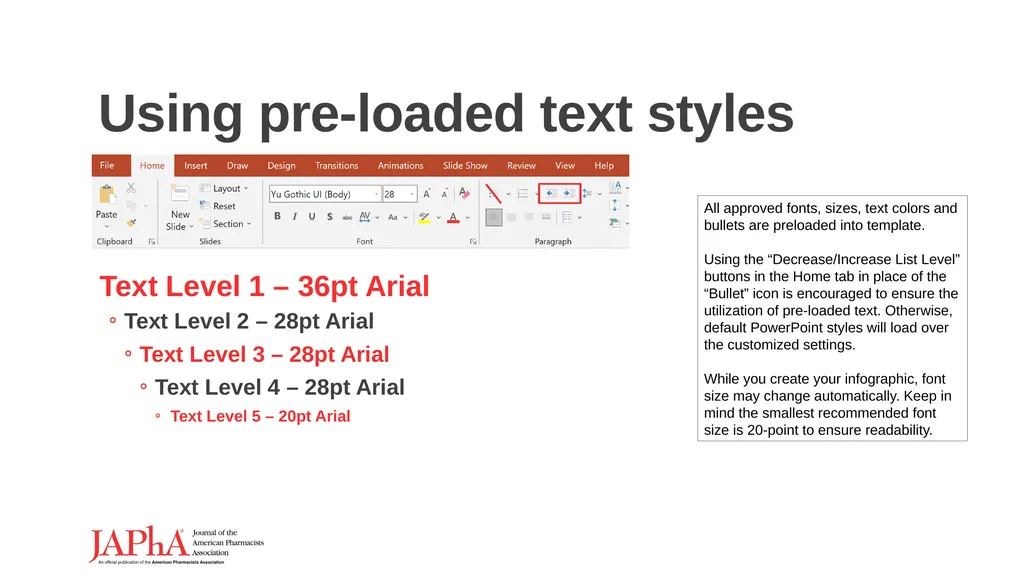Switch to the Design tab
The width and height of the screenshot is (1024, 576).
click(x=281, y=165)
